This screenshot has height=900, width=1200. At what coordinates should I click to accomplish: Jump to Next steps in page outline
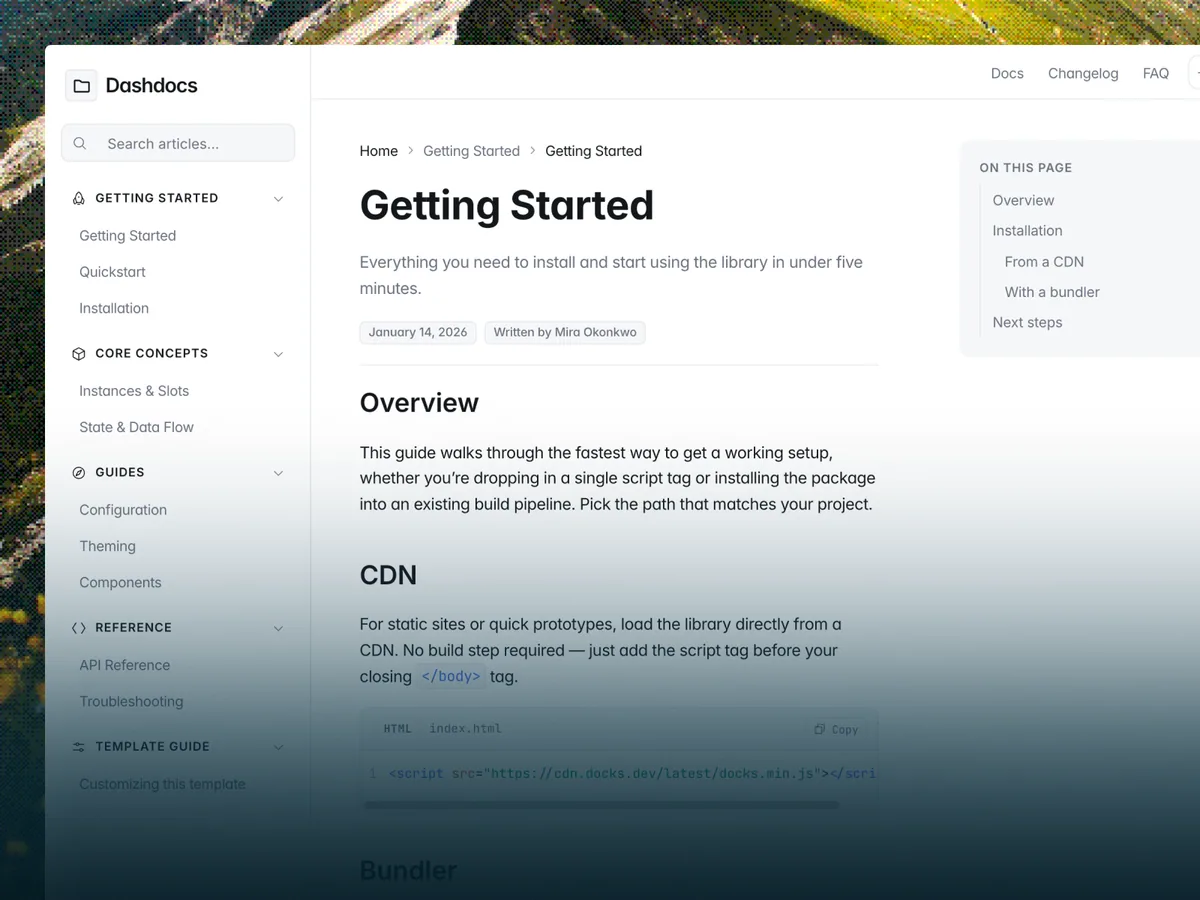tap(1027, 322)
